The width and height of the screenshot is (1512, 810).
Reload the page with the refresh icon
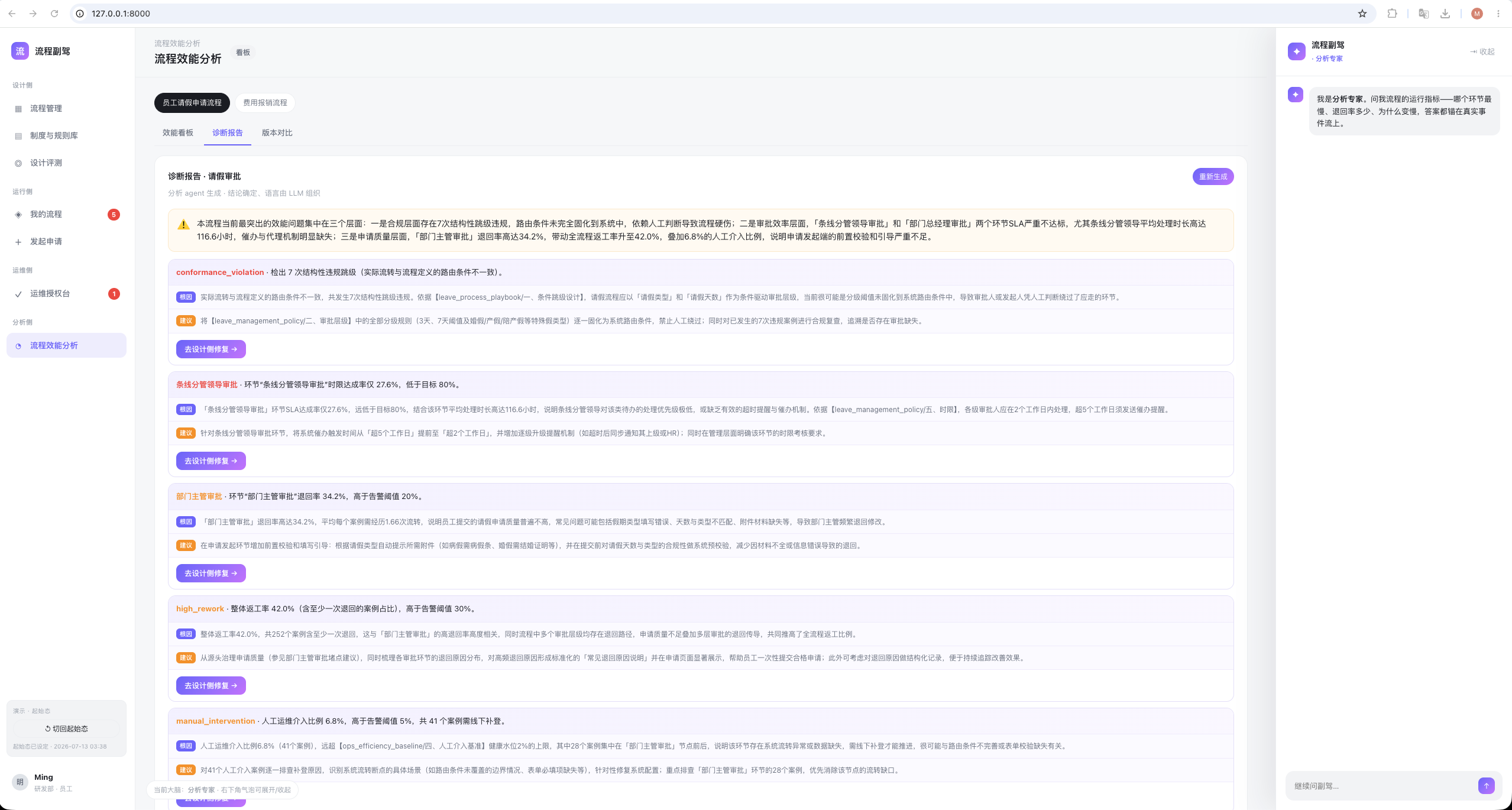tap(54, 14)
